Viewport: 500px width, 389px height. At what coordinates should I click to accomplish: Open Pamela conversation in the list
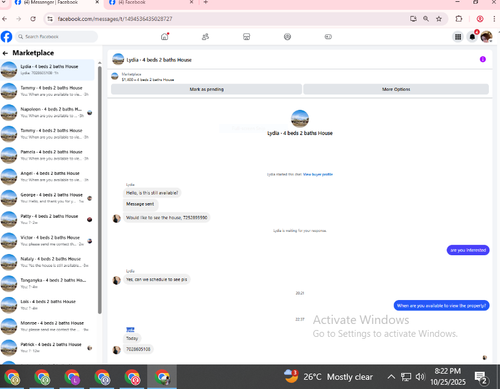click(47, 155)
